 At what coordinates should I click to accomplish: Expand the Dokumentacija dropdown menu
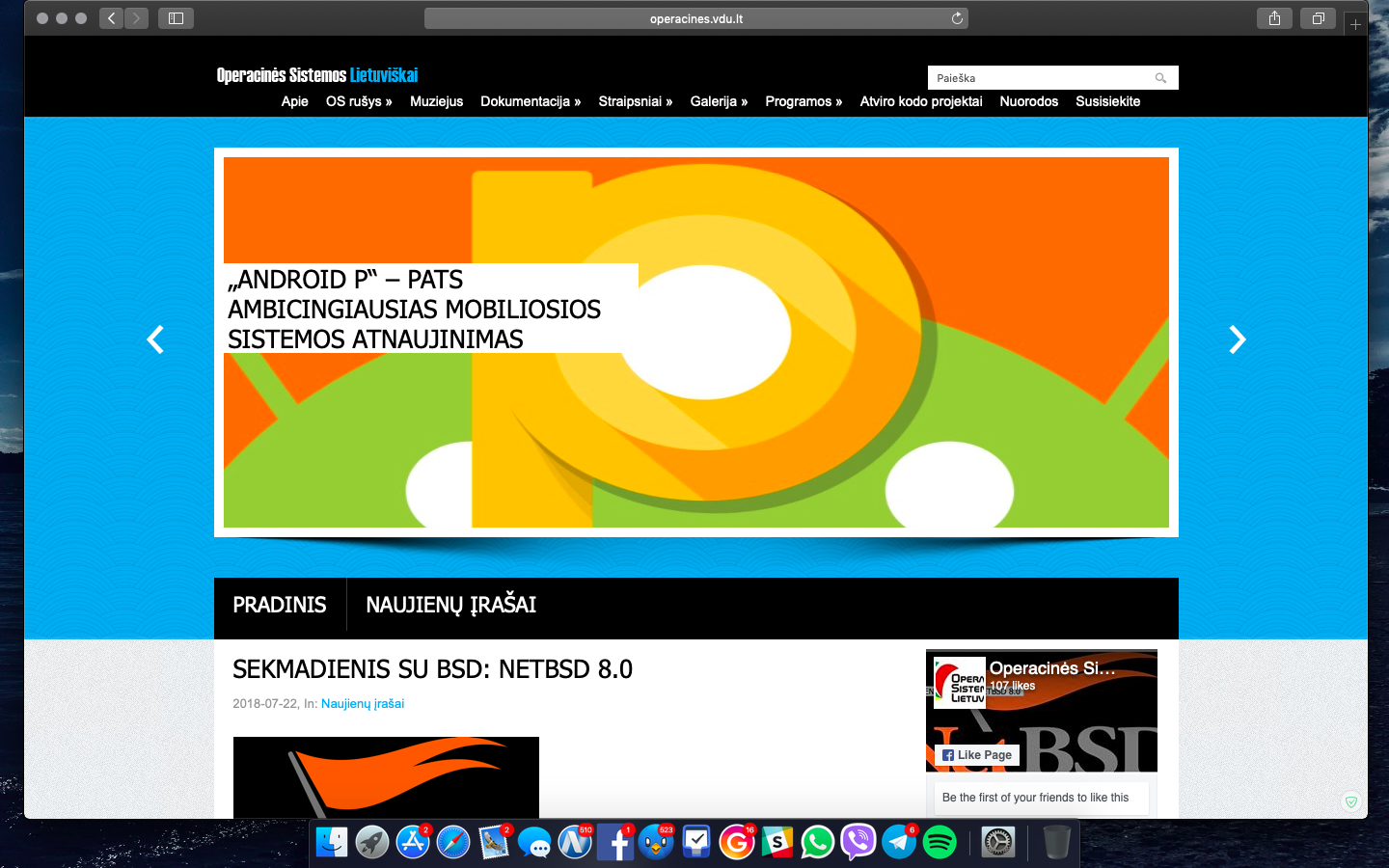[x=530, y=101]
